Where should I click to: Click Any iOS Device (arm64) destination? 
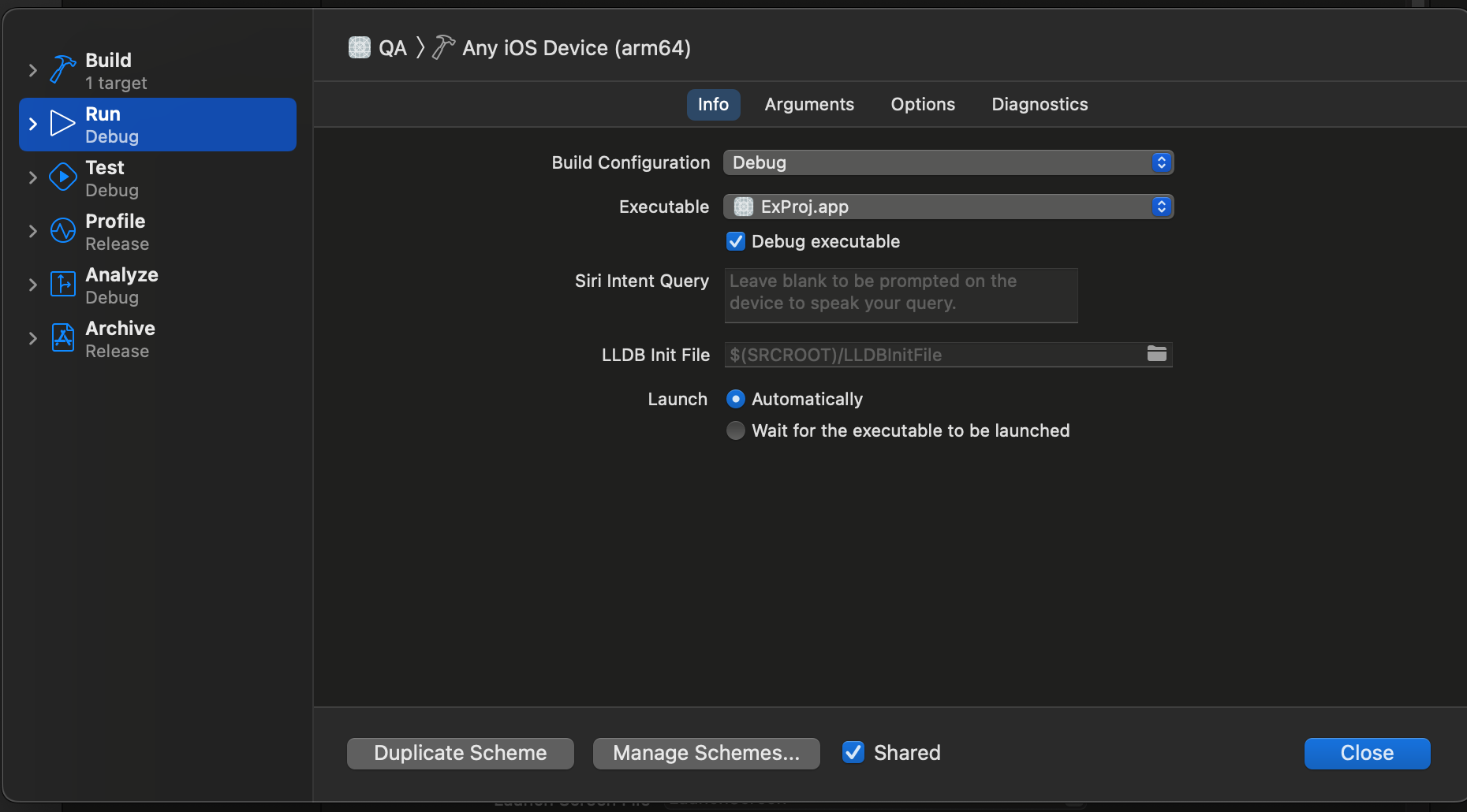click(577, 48)
